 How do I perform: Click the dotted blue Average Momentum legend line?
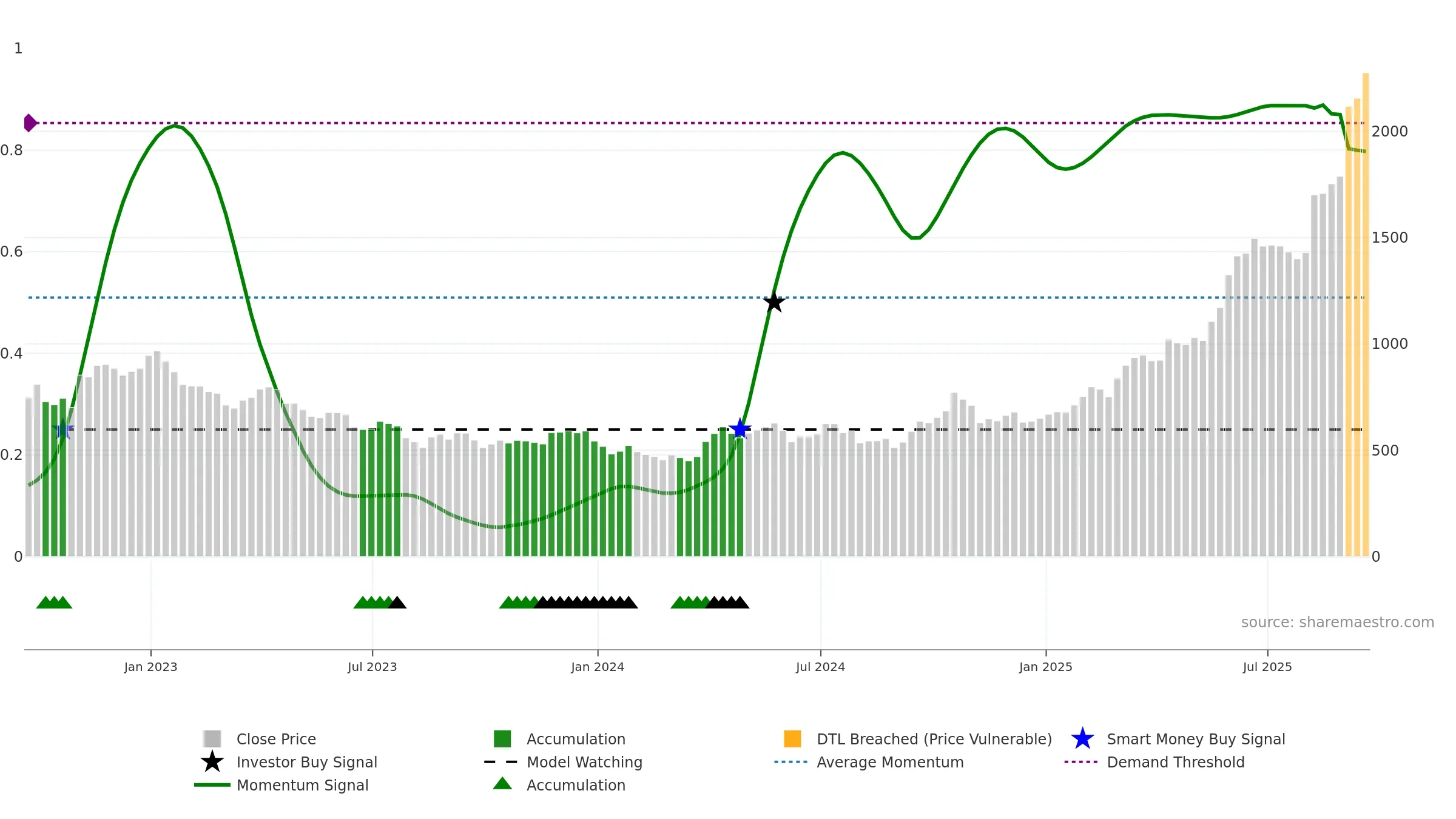point(791,762)
